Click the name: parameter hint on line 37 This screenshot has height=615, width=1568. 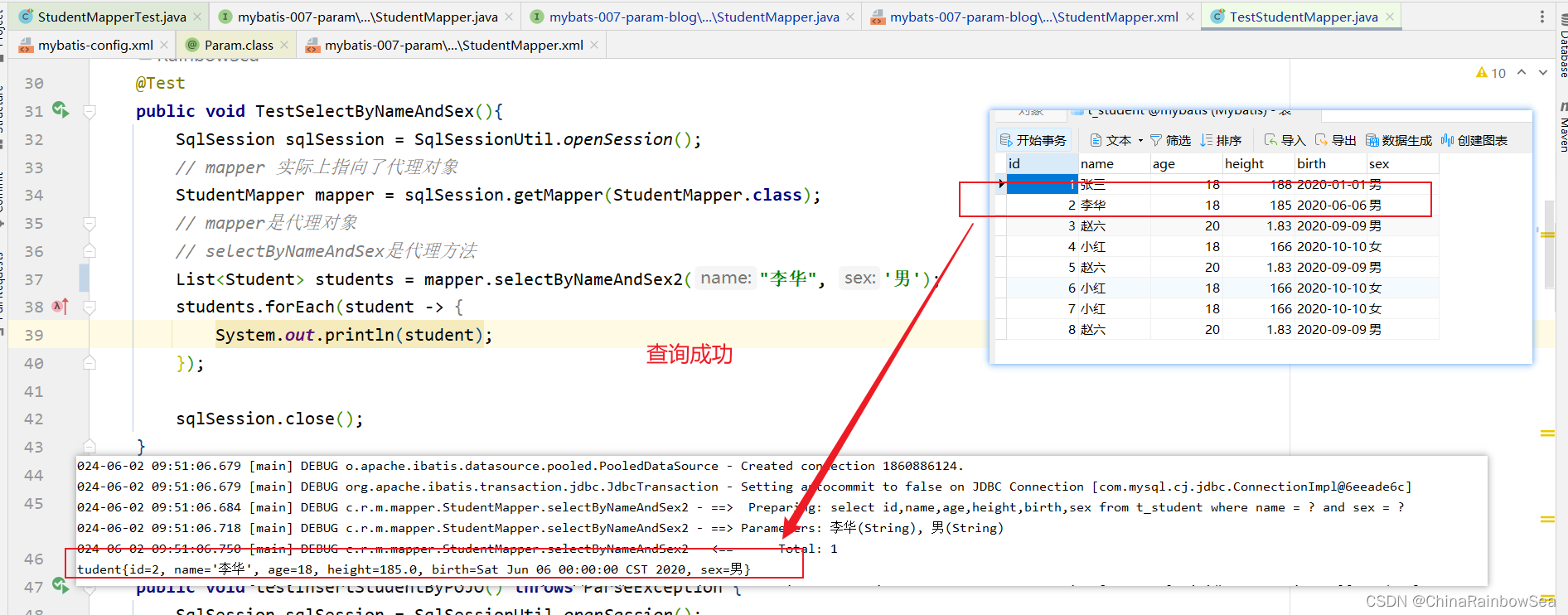point(726,278)
